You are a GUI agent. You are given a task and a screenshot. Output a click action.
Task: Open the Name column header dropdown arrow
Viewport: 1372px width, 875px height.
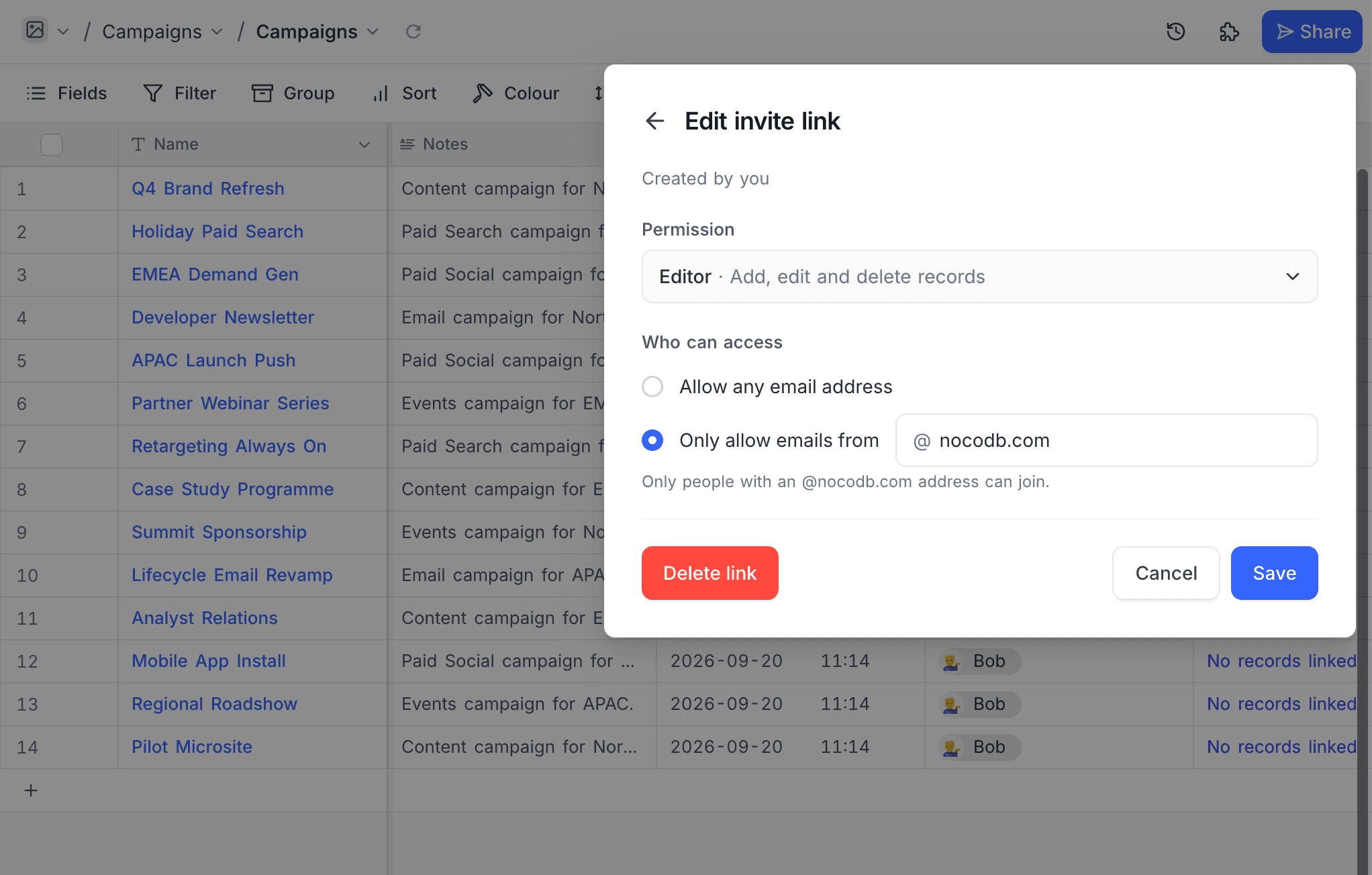click(364, 144)
